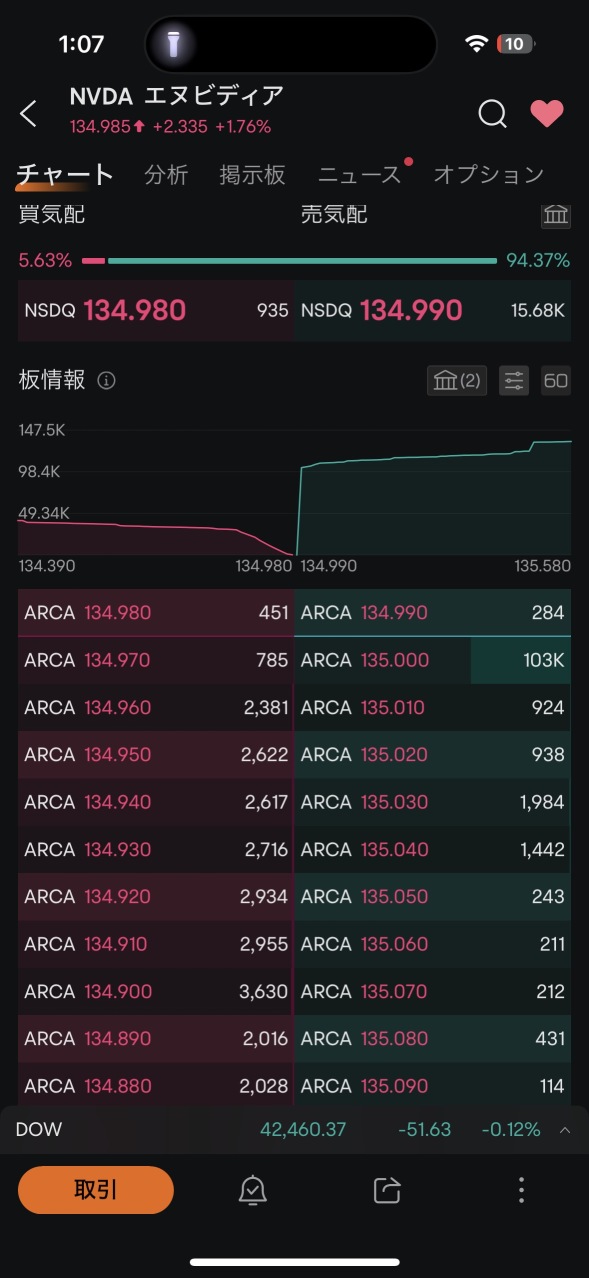Open the exchange selector showing (2)
The width and height of the screenshot is (589, 1278).
tap(457, 380)
